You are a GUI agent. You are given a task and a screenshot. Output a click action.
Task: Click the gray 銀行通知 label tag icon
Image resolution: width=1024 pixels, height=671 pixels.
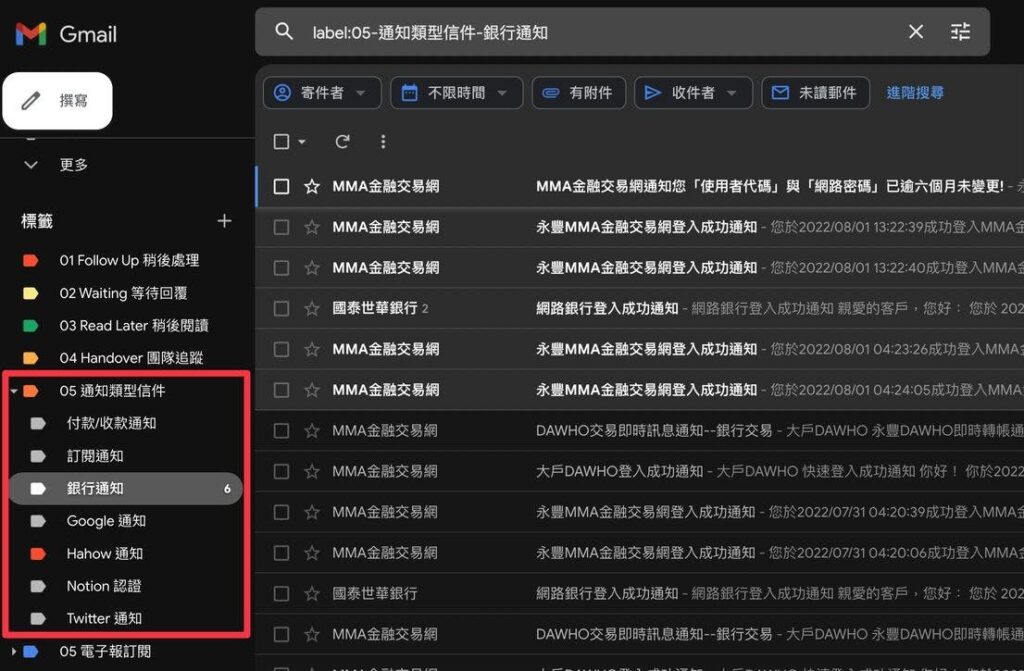(38, 489)
